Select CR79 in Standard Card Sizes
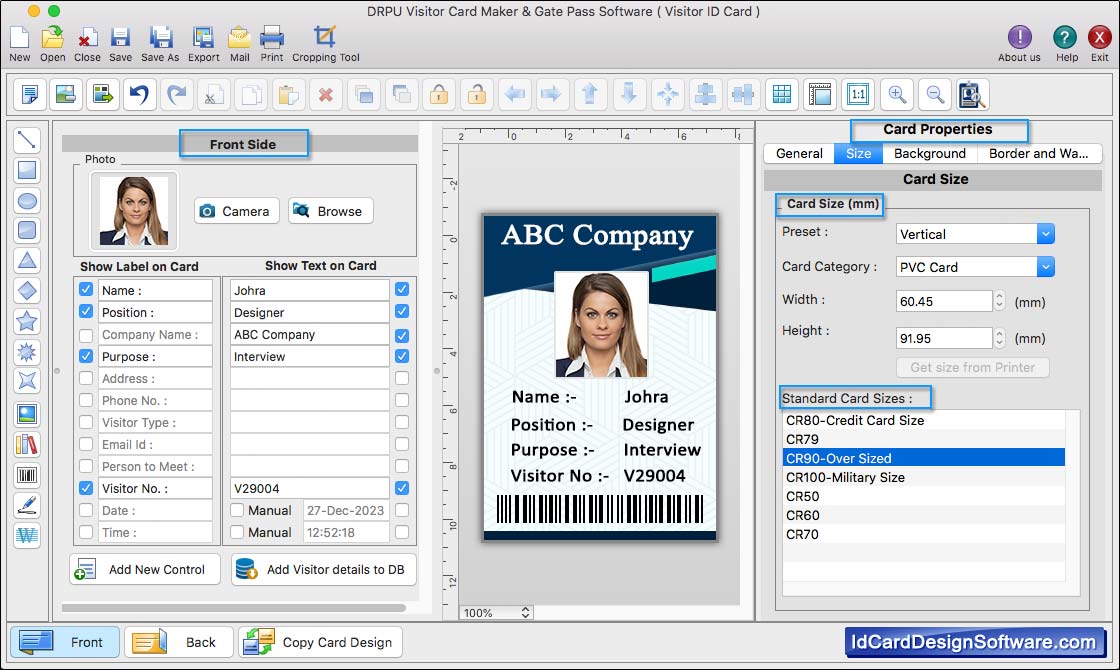The image size is (1120, 670). [924, 439]
